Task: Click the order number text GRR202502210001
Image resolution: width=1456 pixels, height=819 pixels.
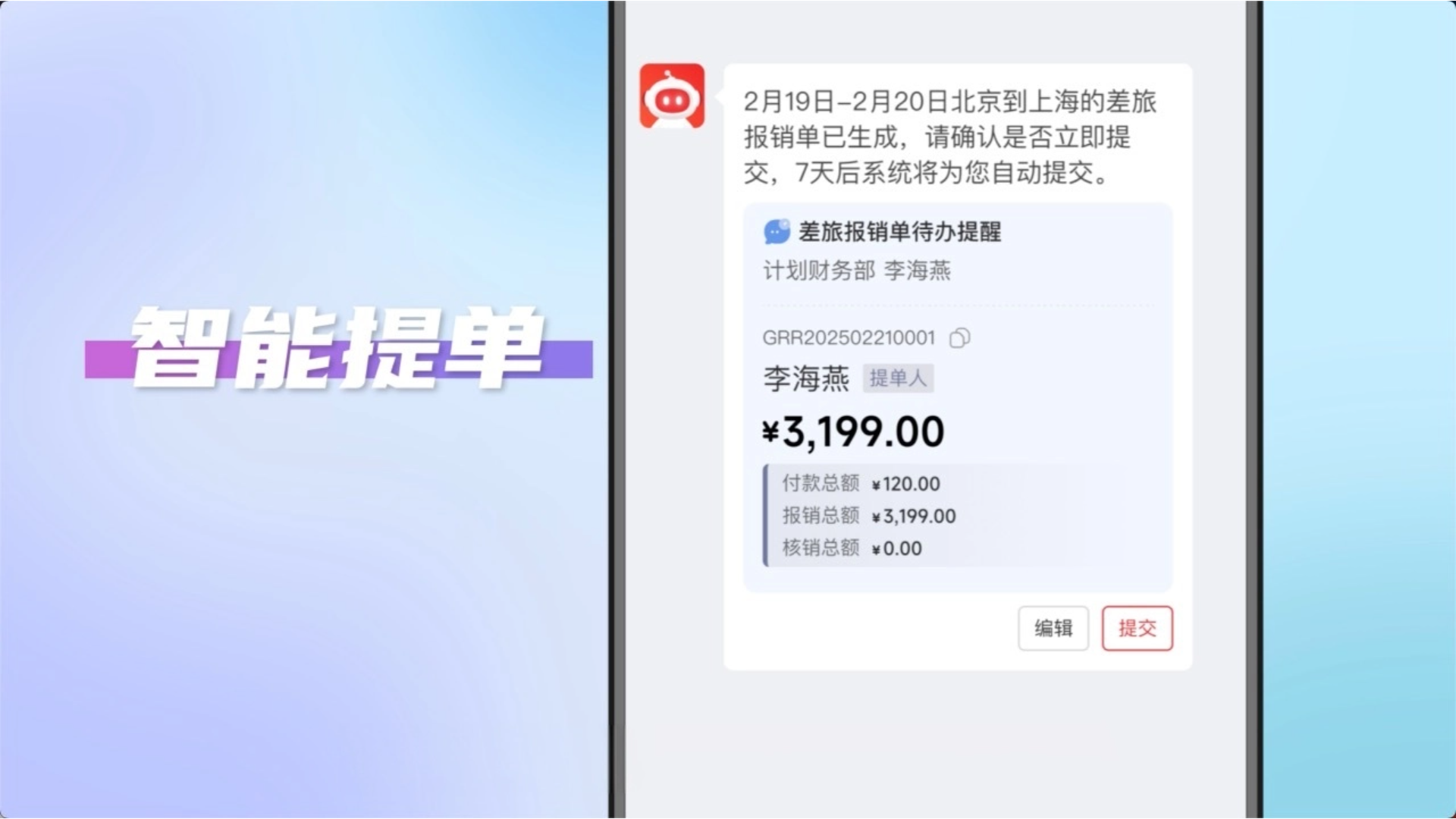Action: point(849,337)
